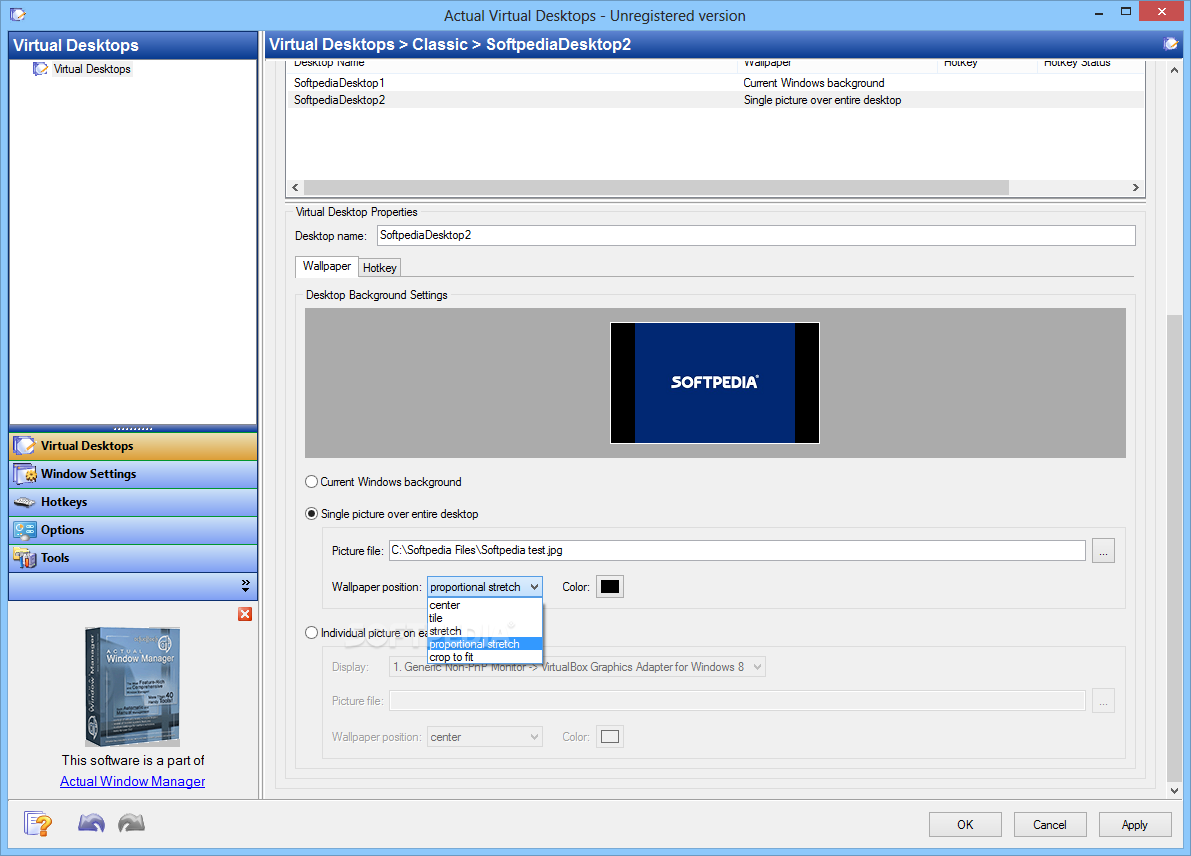
Task: Click the Cancel button
Action: tap(1050, 825)
